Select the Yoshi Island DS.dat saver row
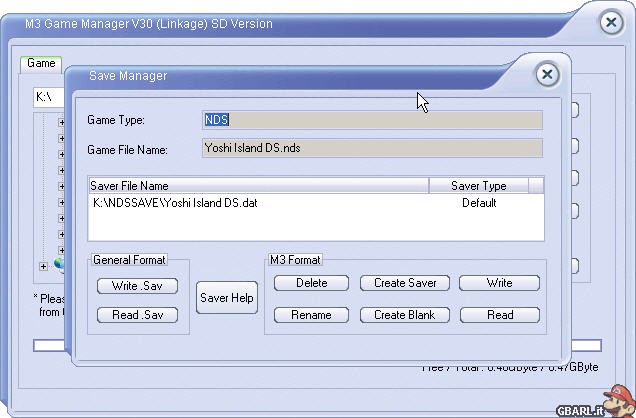 316,203
